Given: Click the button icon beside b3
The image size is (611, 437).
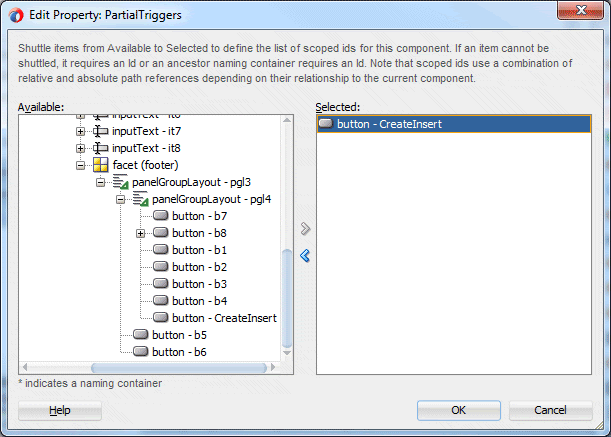Looking at the screenshot, I should pos(161,283).
